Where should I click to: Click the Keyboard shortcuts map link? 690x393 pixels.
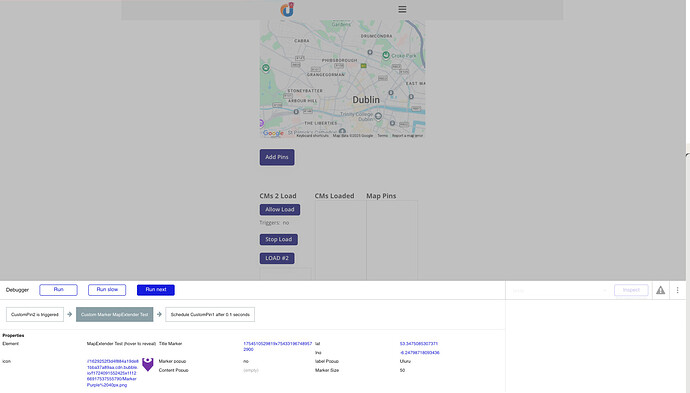click(312, 136)
